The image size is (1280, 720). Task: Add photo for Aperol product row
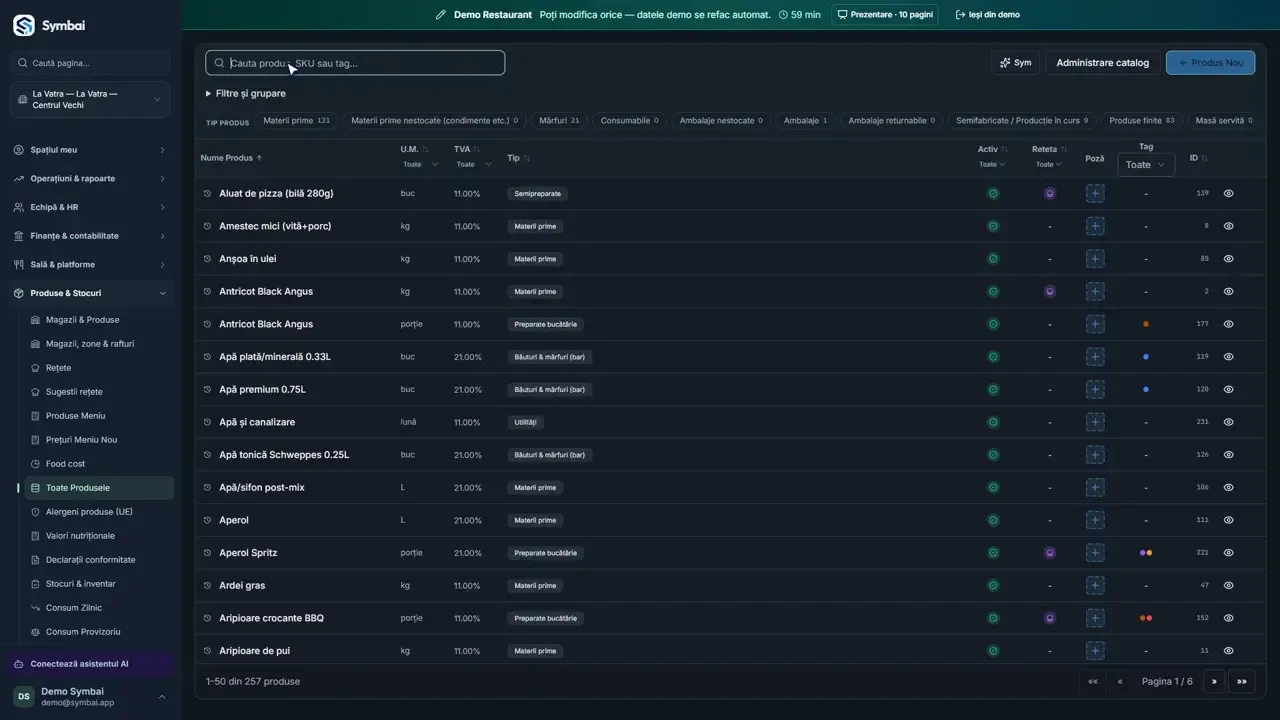click(x=1095, y=520)
